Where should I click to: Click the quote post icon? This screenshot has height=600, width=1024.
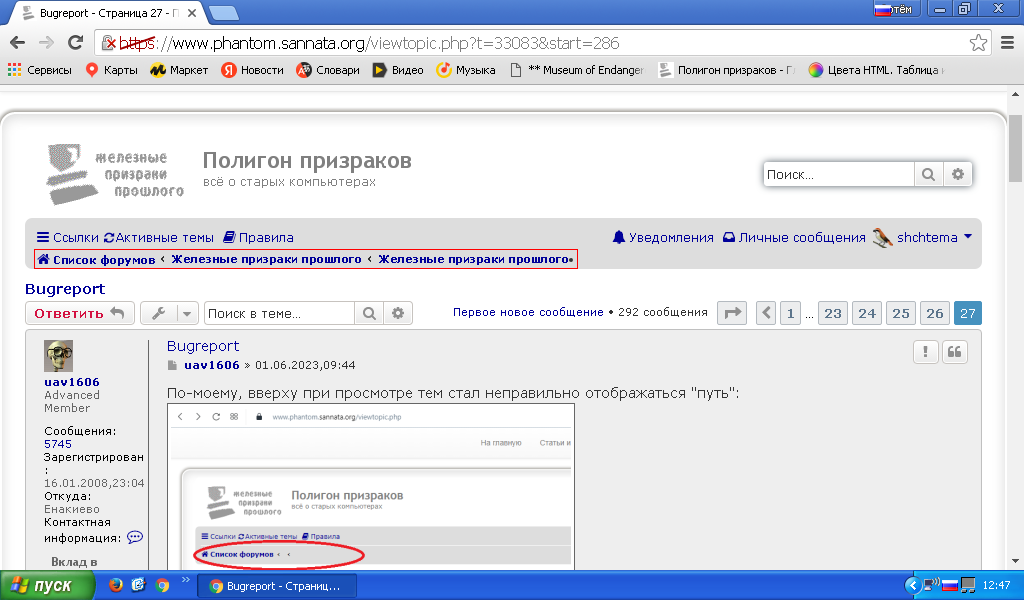[954, 353]
